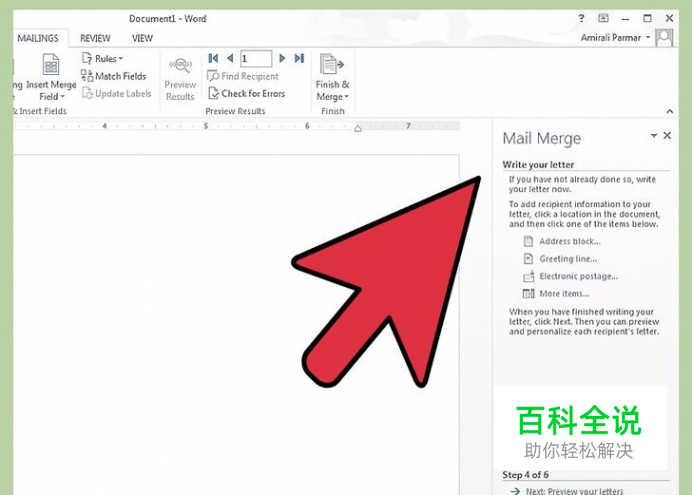The image size is (692, 495).
Task: Click Next: Preview your letters
Action: (x=575, y=491)
